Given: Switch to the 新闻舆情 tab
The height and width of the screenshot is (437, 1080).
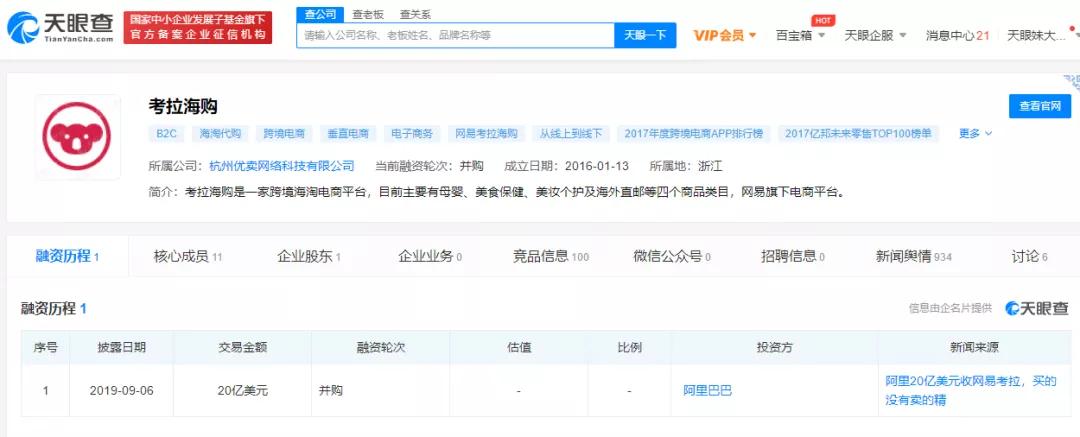Looking at the screenshot, I should point(913,256).
